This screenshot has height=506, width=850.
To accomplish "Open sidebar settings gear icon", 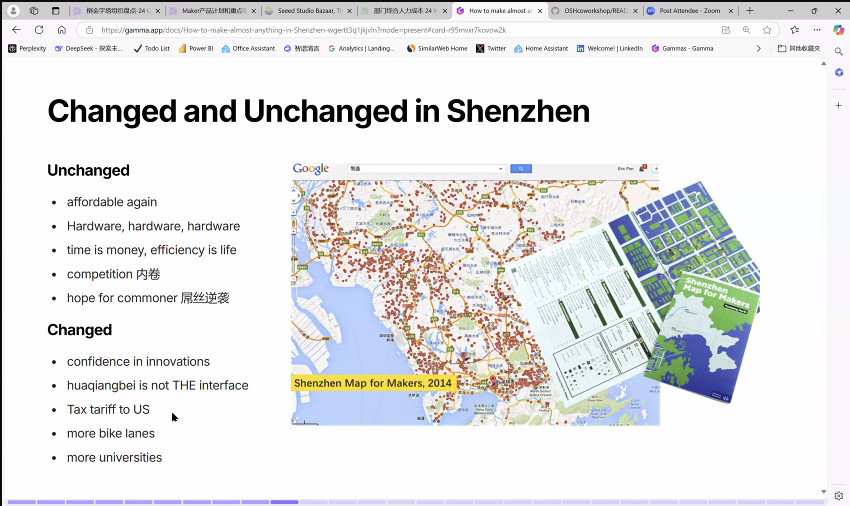I will click(838, 495).
